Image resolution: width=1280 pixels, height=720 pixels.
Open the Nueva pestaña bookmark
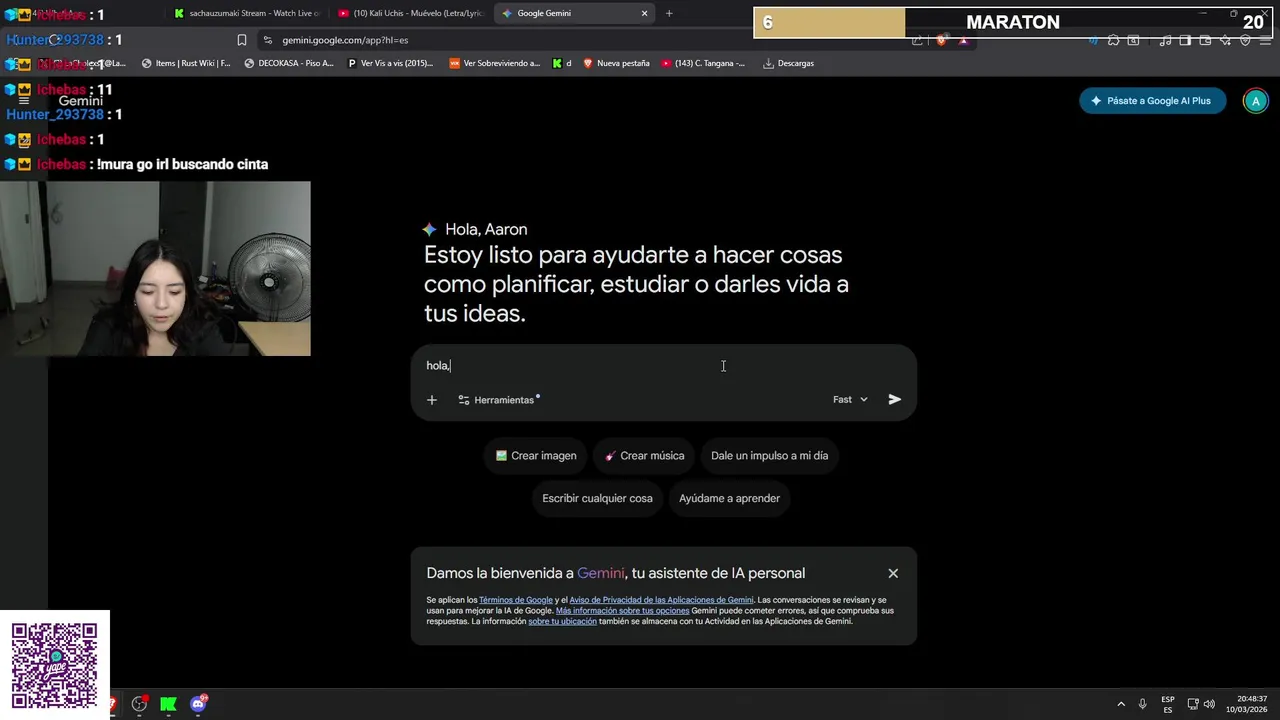pos(616,63)
